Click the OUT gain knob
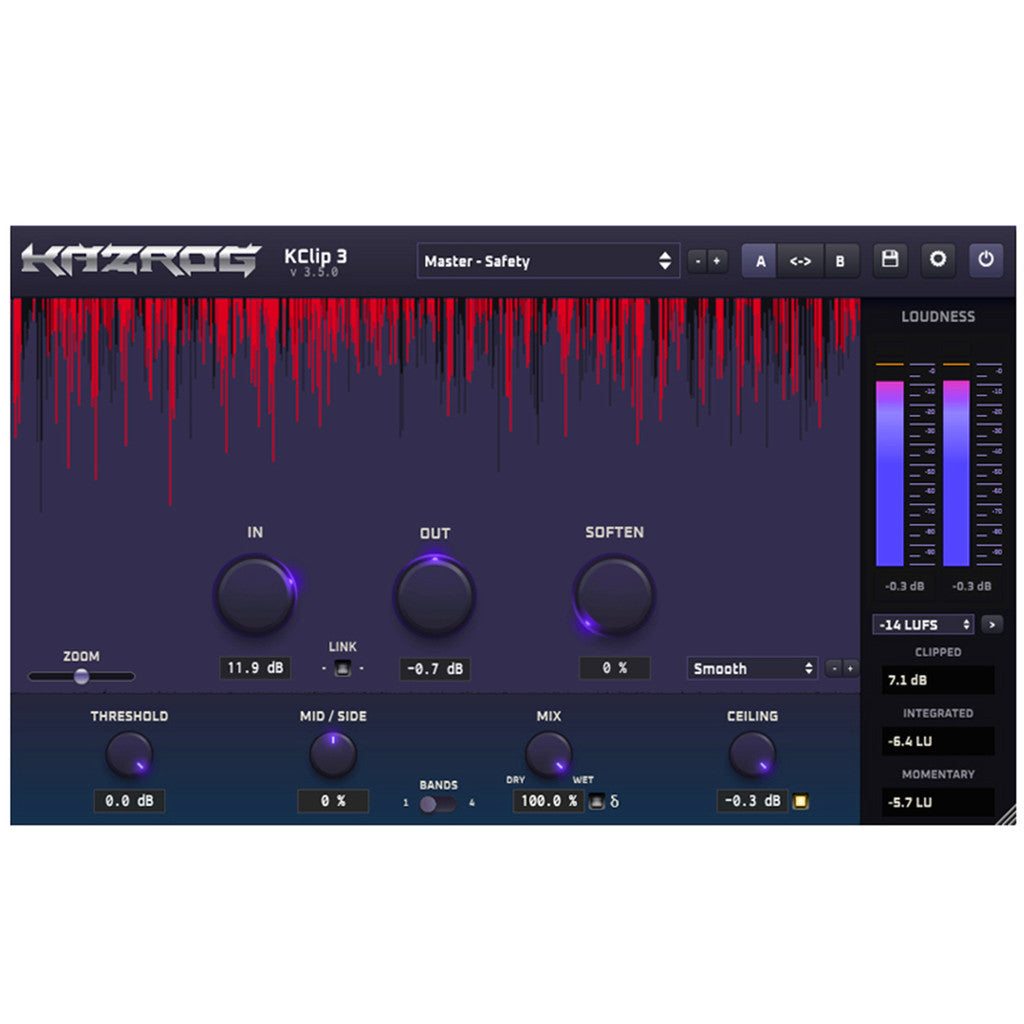Screen dimensions: 1024x1024 click(434, 595)
